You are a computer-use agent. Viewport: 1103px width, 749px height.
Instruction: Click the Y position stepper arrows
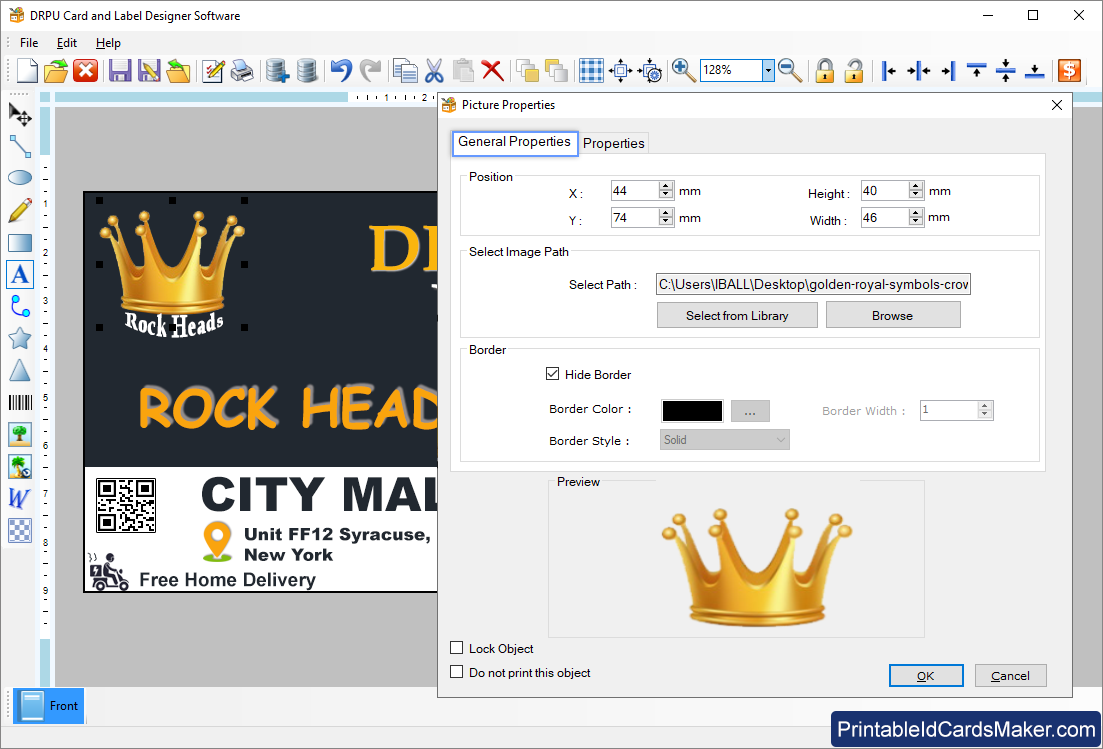pyautogui.click(x=666, y=217)
